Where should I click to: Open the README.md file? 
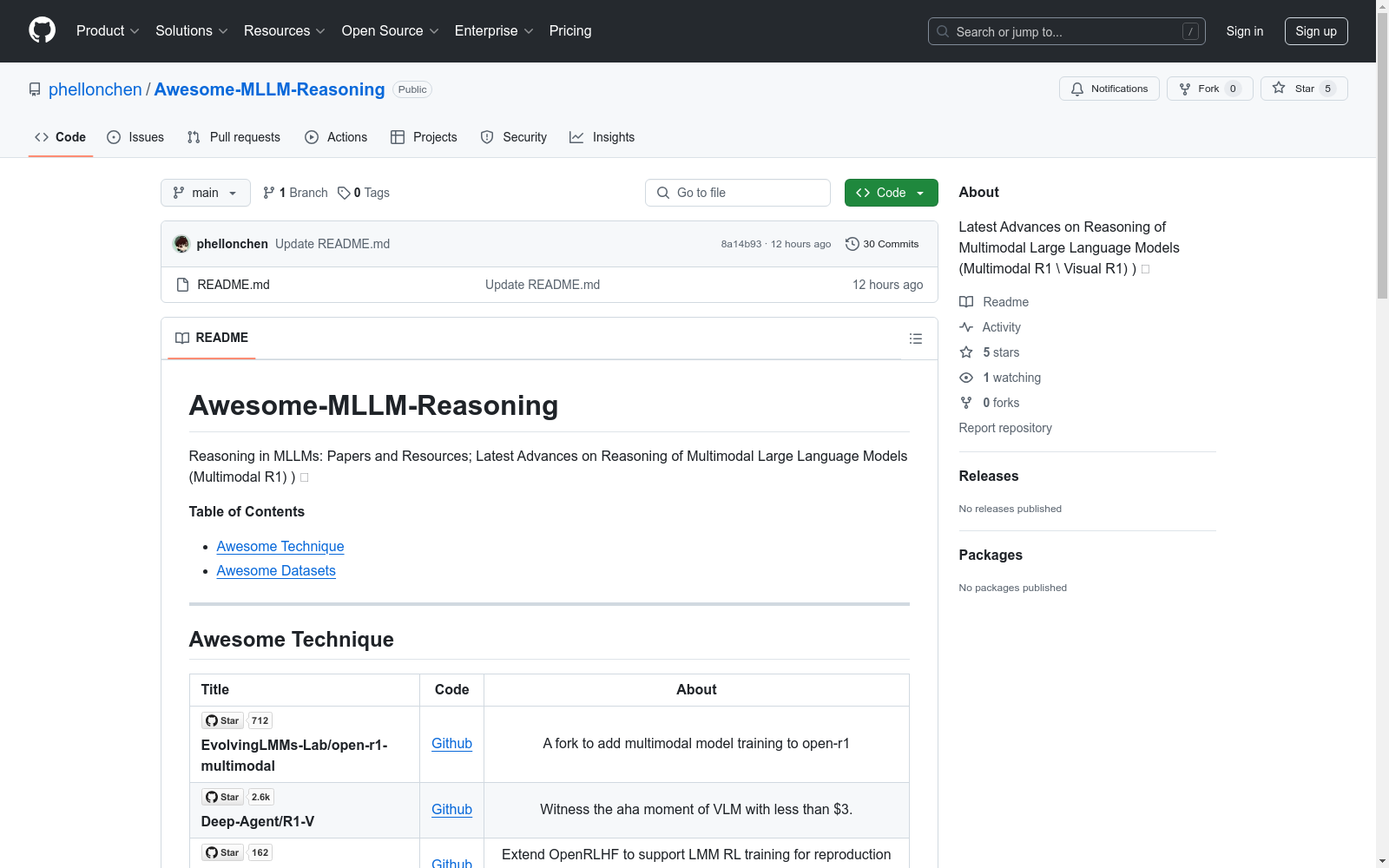[x=234, y=285]
